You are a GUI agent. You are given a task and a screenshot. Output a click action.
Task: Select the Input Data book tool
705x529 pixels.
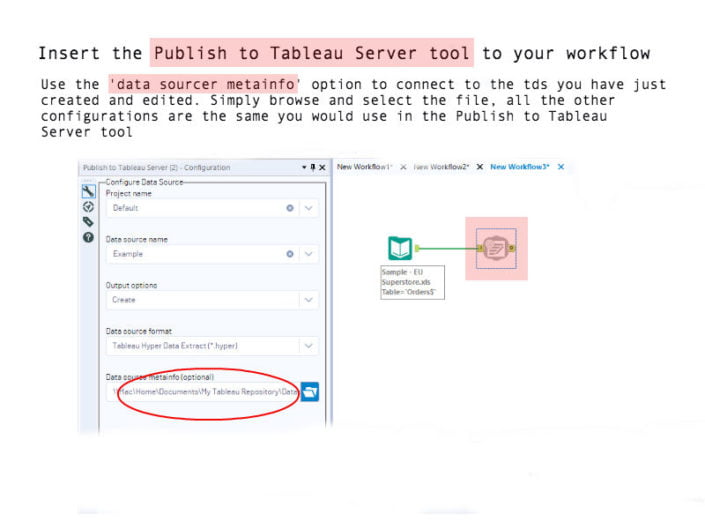pyautogui.click(x=400, y=248)
